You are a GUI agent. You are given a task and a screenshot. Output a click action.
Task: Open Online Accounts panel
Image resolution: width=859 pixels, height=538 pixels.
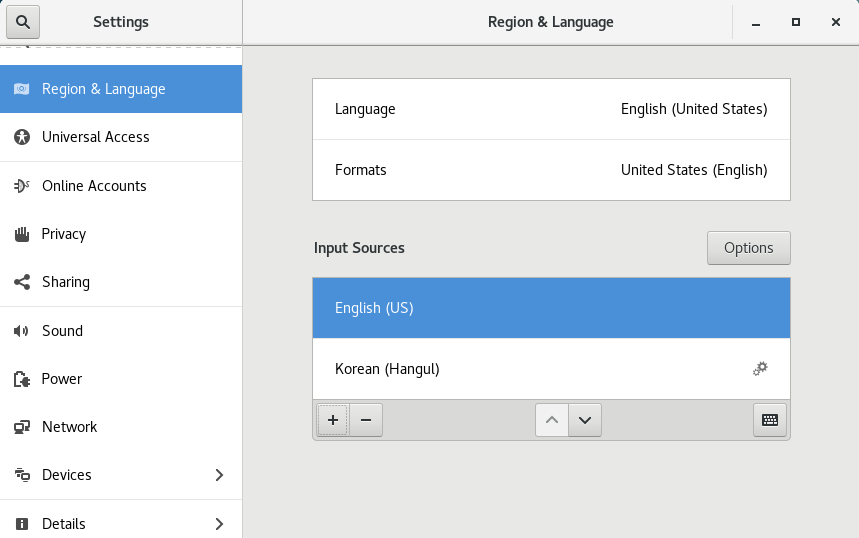pos(121,186)
